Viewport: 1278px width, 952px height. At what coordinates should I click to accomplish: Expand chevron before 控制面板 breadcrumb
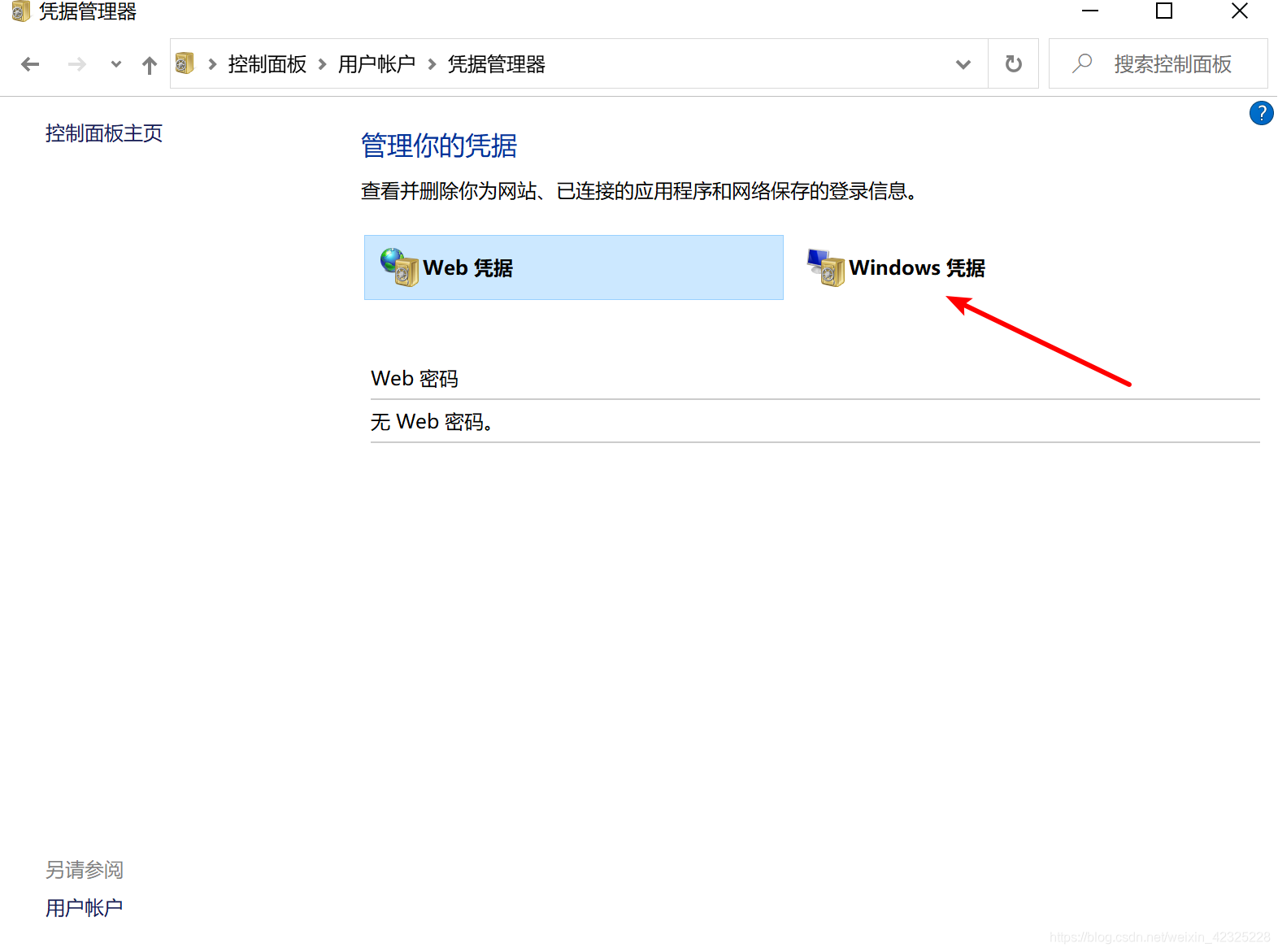pos(212,64)
